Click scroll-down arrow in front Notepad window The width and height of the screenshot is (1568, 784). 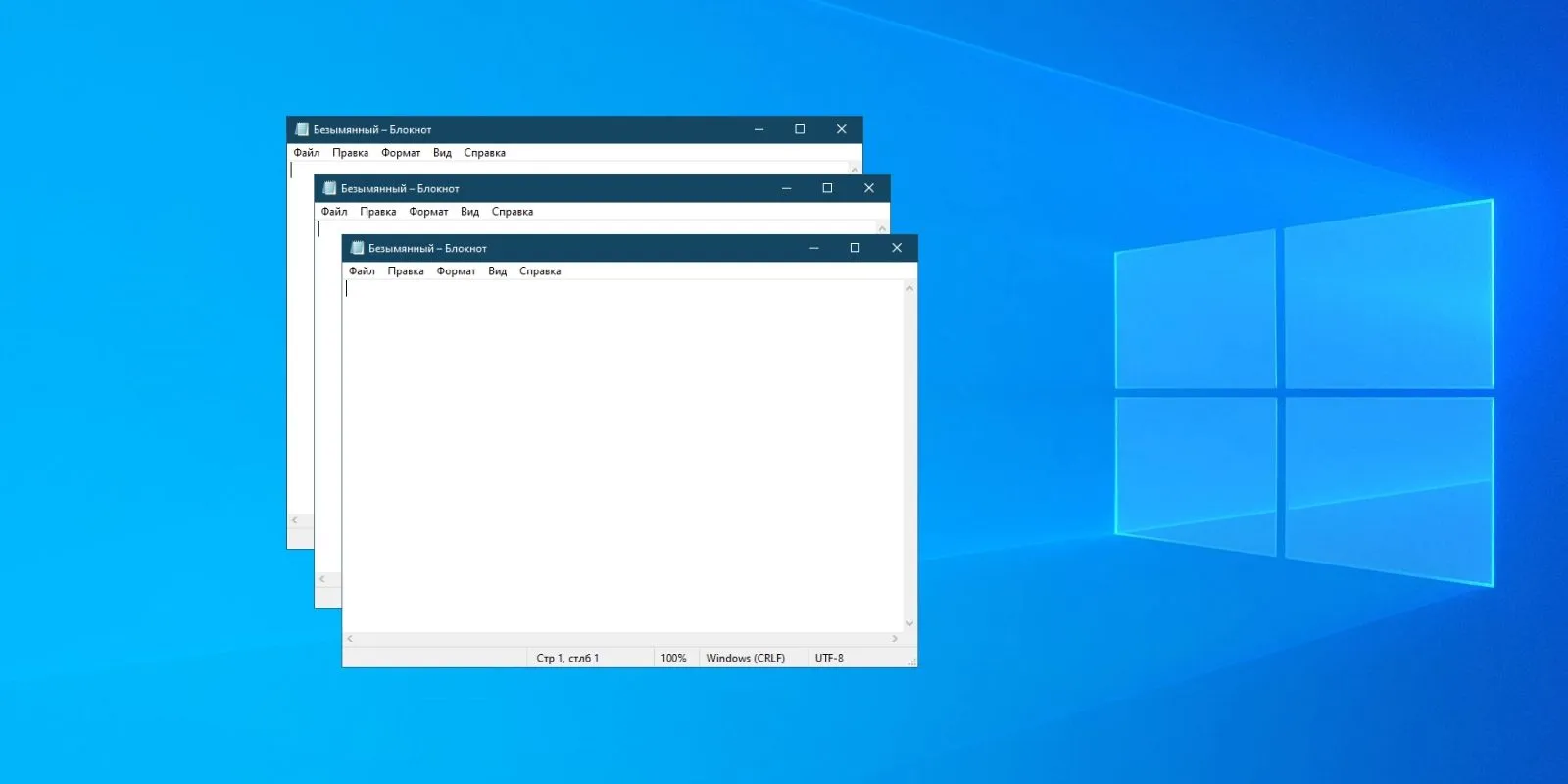[x=909, y=623]
